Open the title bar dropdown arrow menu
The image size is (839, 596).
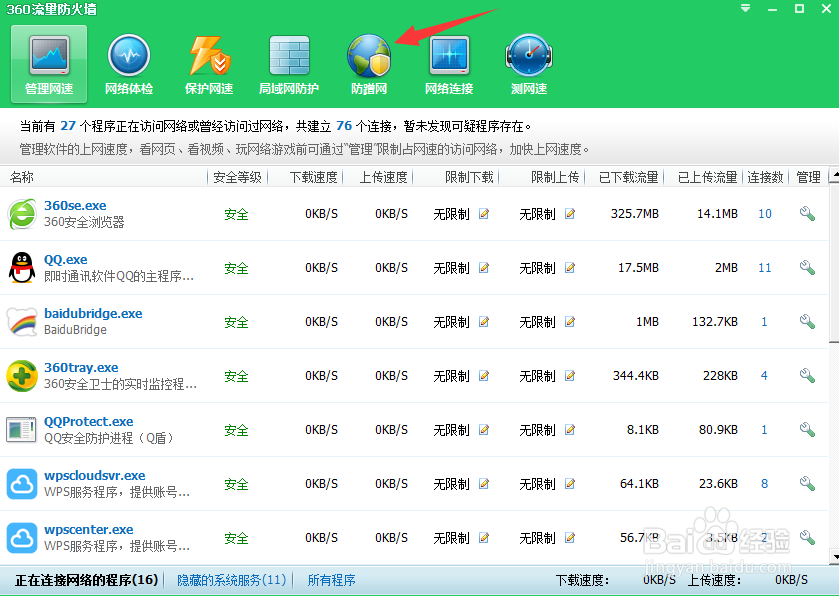[x=744, y=9]
